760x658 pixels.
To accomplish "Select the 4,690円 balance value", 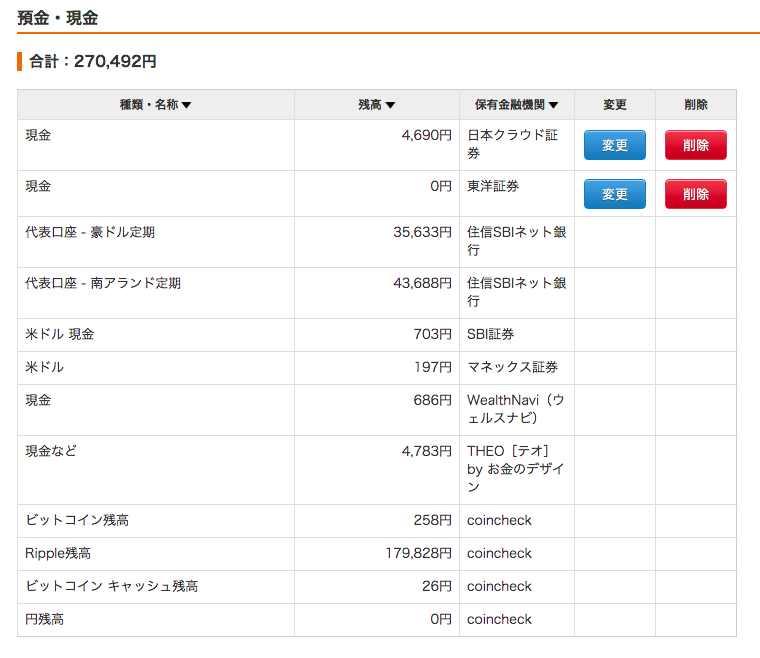I will click(427, 135).
